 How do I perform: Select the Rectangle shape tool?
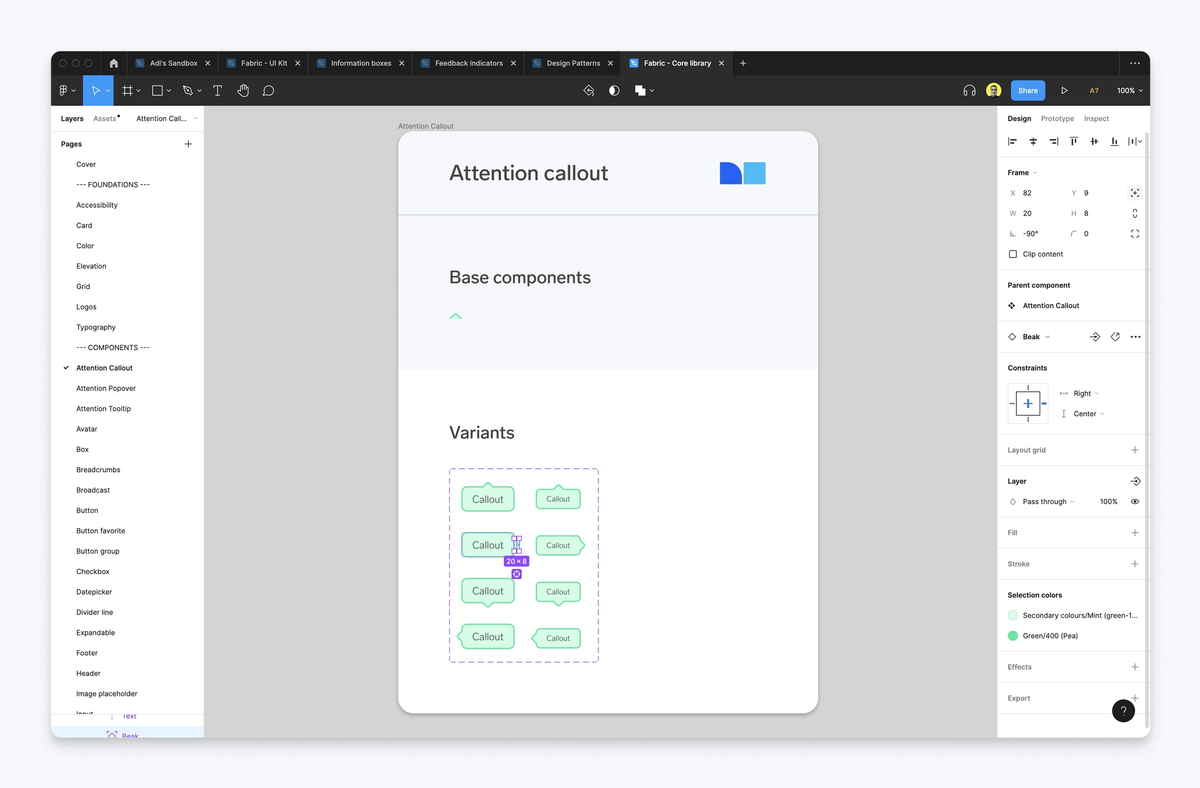(x=157, y=90)
